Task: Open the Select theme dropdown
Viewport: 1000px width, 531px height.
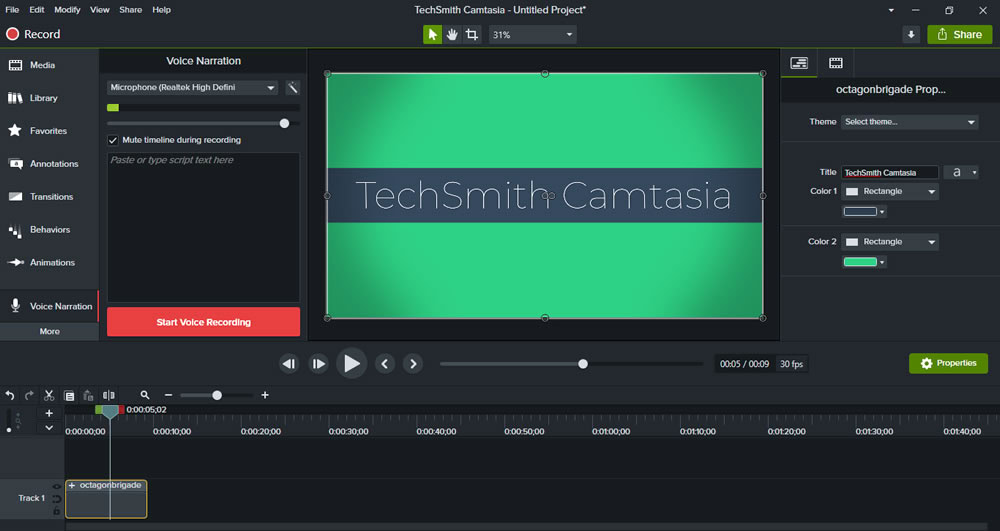Action: click(x=909, y=122)
